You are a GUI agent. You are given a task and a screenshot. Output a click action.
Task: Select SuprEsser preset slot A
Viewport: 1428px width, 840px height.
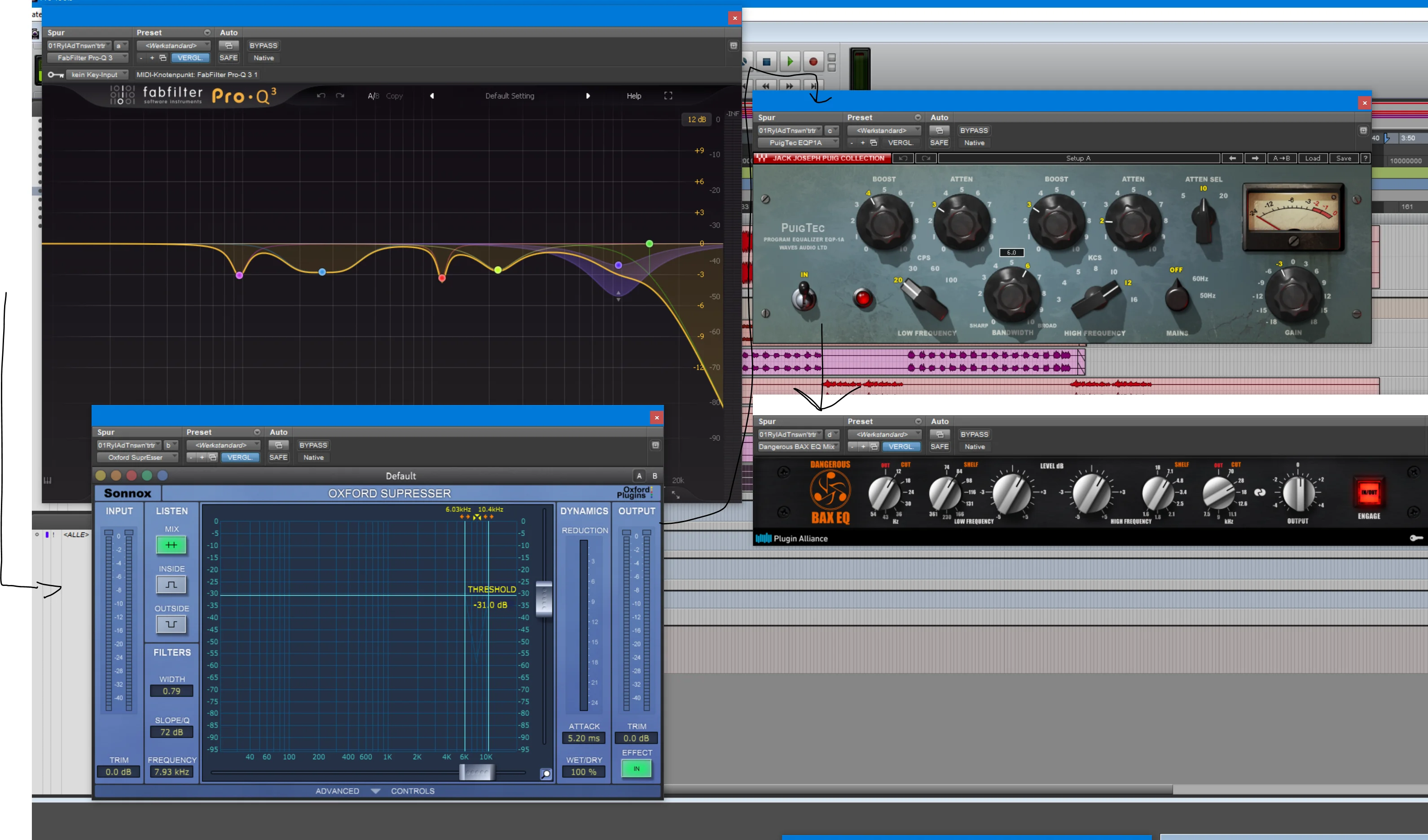pyautogui.click(x=639, y=475)
